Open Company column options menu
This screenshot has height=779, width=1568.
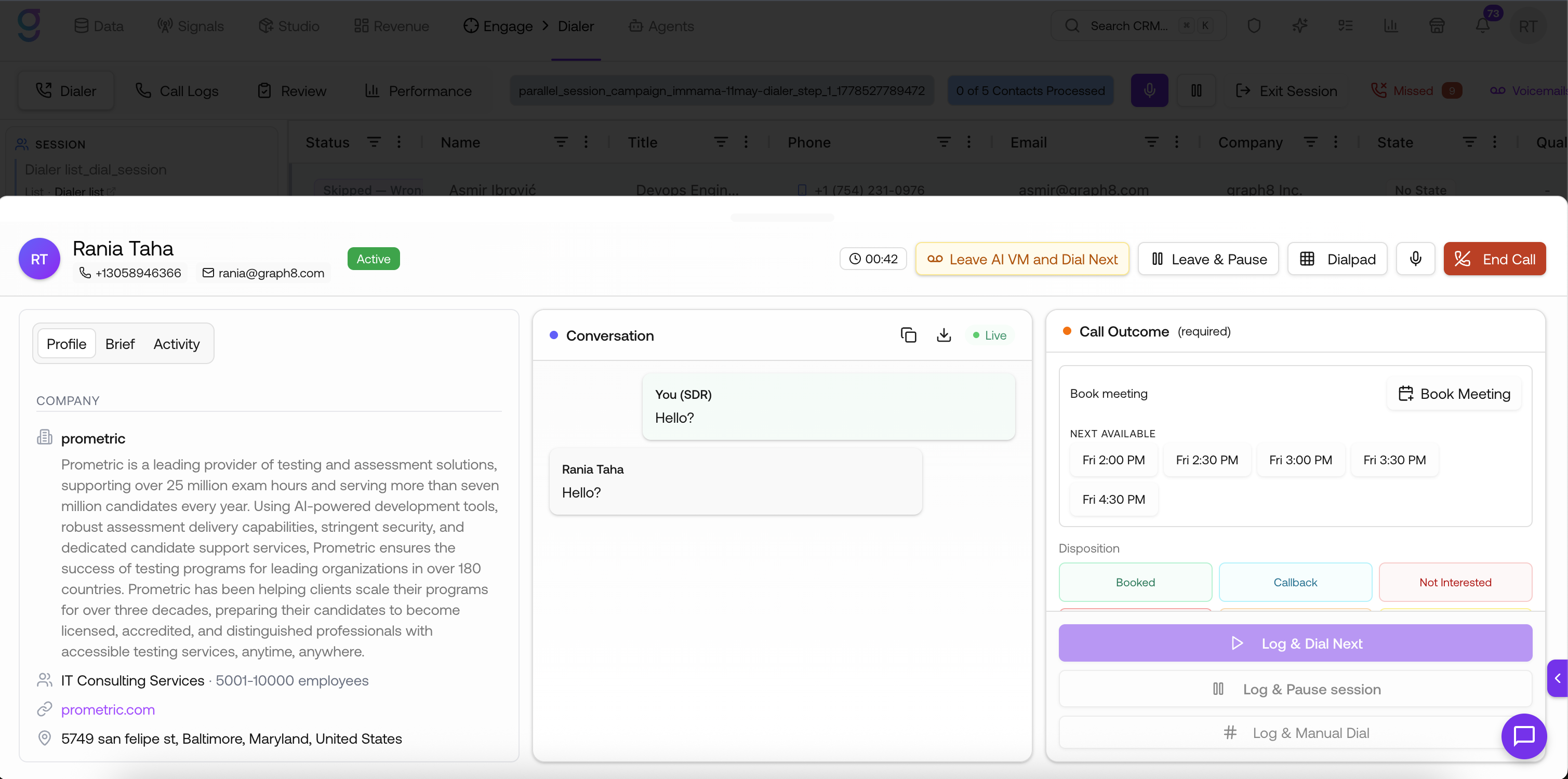1336,142
